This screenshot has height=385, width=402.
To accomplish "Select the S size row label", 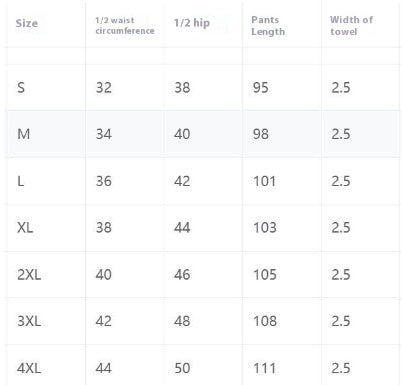I will pos(21,88).
